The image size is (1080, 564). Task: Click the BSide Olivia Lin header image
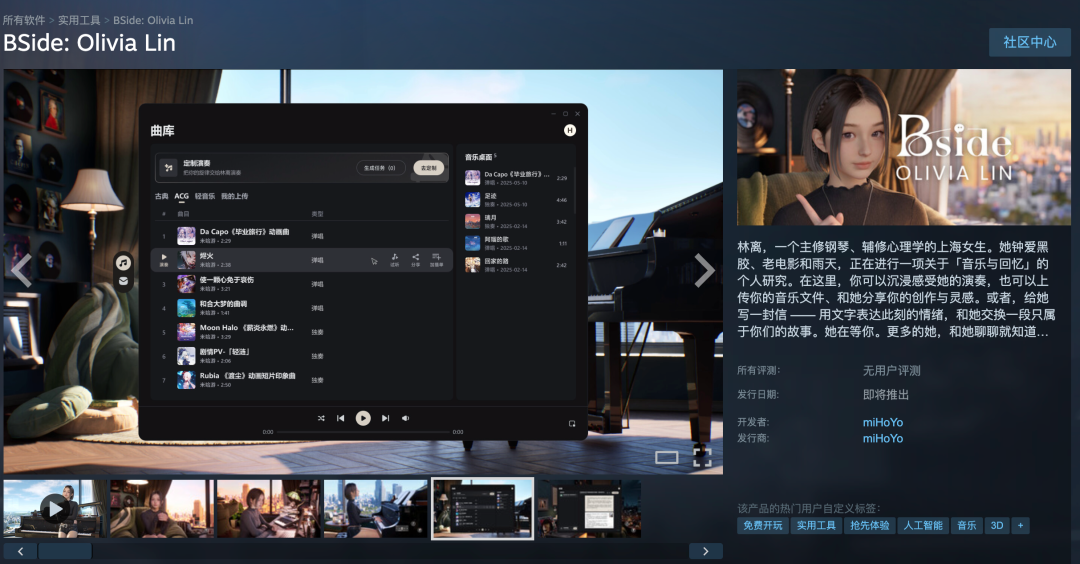904,147
